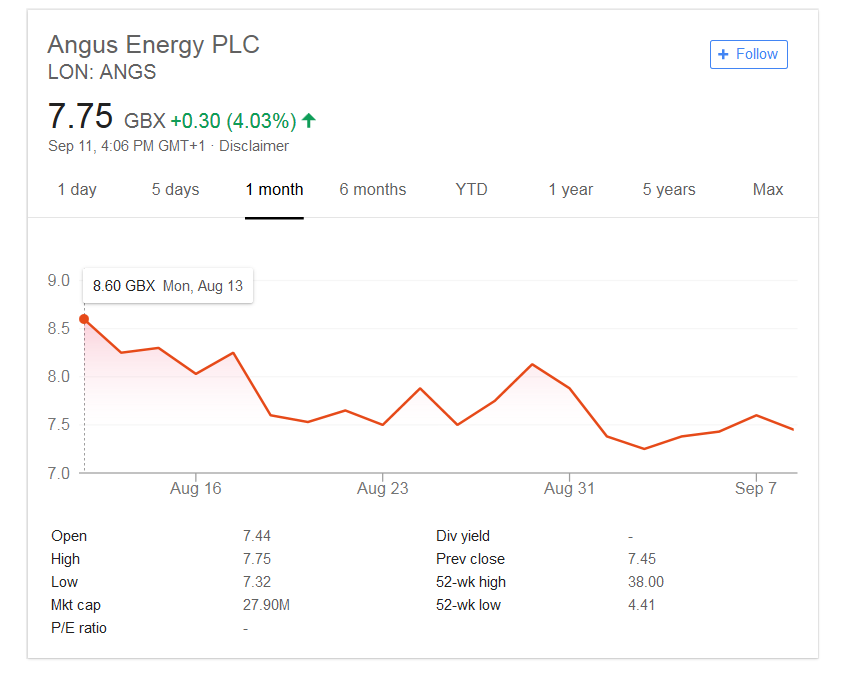Screen dimensions: 843x673
Task: Click the 52-wk low value 4.41
Action: tap(641, 605)
